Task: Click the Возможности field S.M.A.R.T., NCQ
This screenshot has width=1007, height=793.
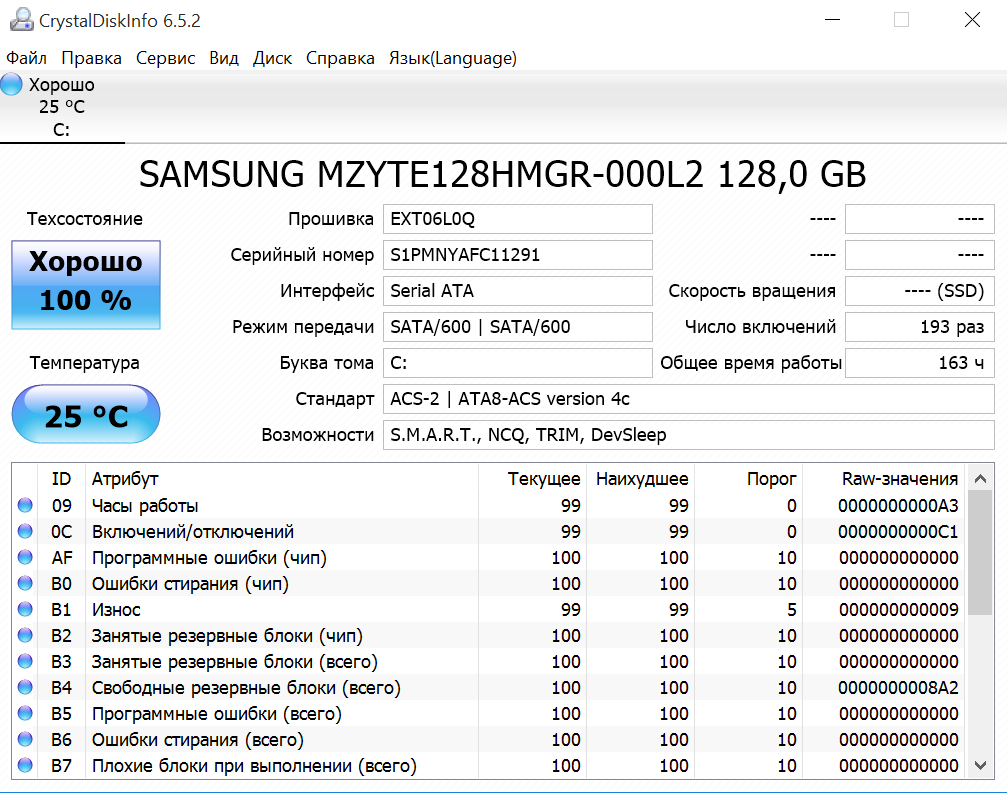Action: (x=688, y=435)
